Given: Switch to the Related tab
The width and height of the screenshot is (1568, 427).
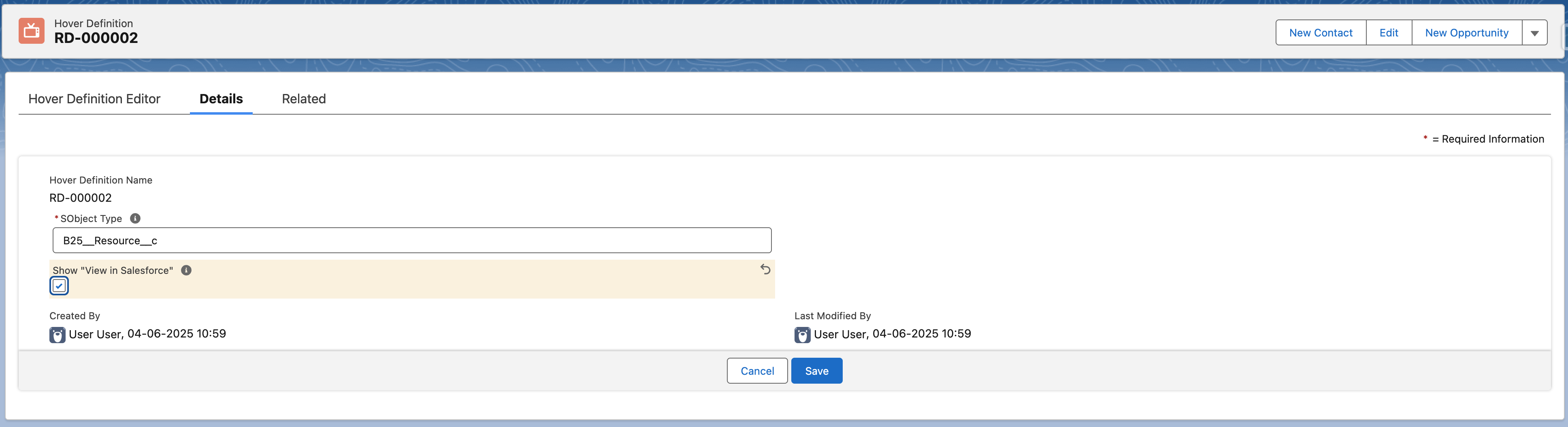Looking at the screenshot, I should coord(303,99).
